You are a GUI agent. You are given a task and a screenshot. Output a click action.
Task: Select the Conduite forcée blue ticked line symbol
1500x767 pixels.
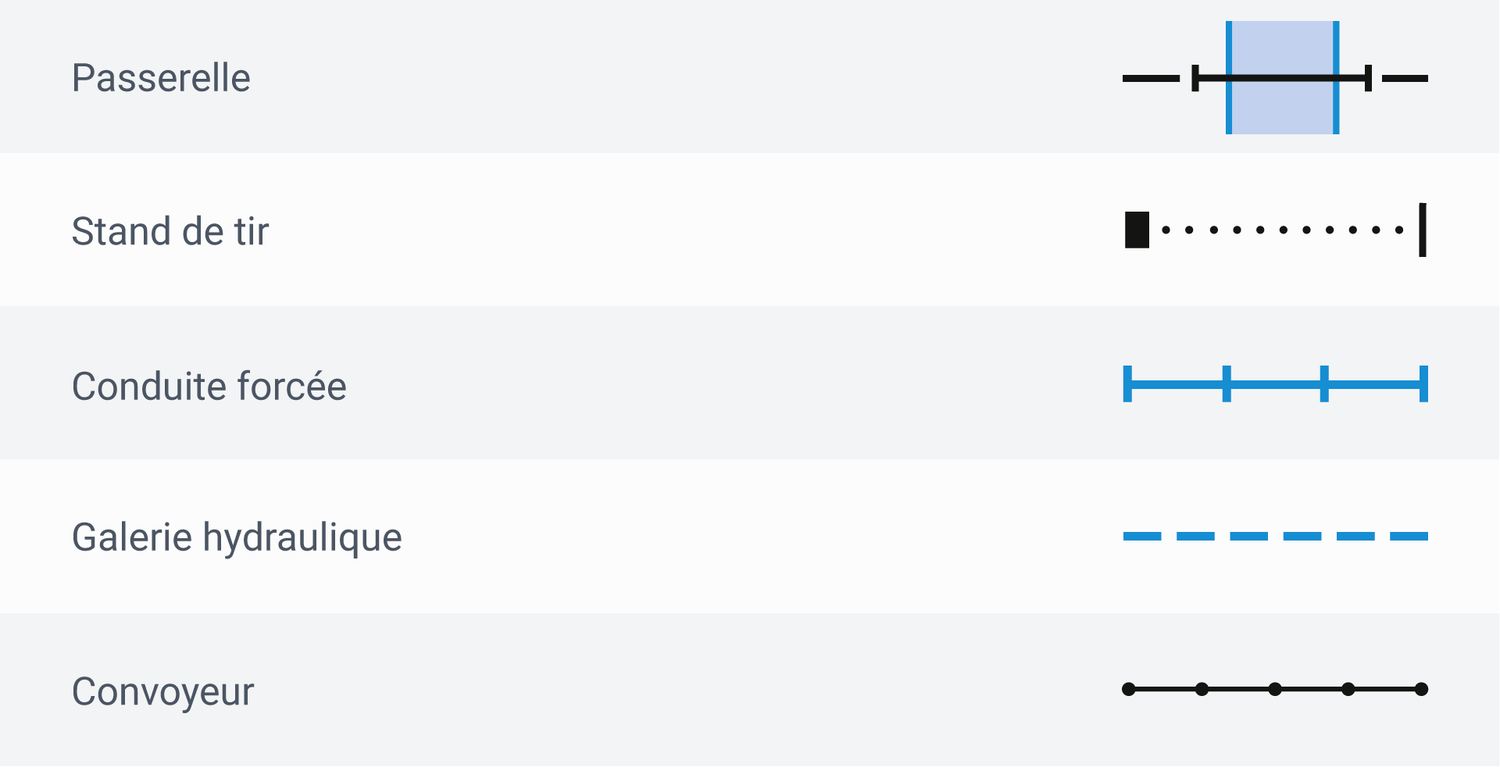[1275, 384]
